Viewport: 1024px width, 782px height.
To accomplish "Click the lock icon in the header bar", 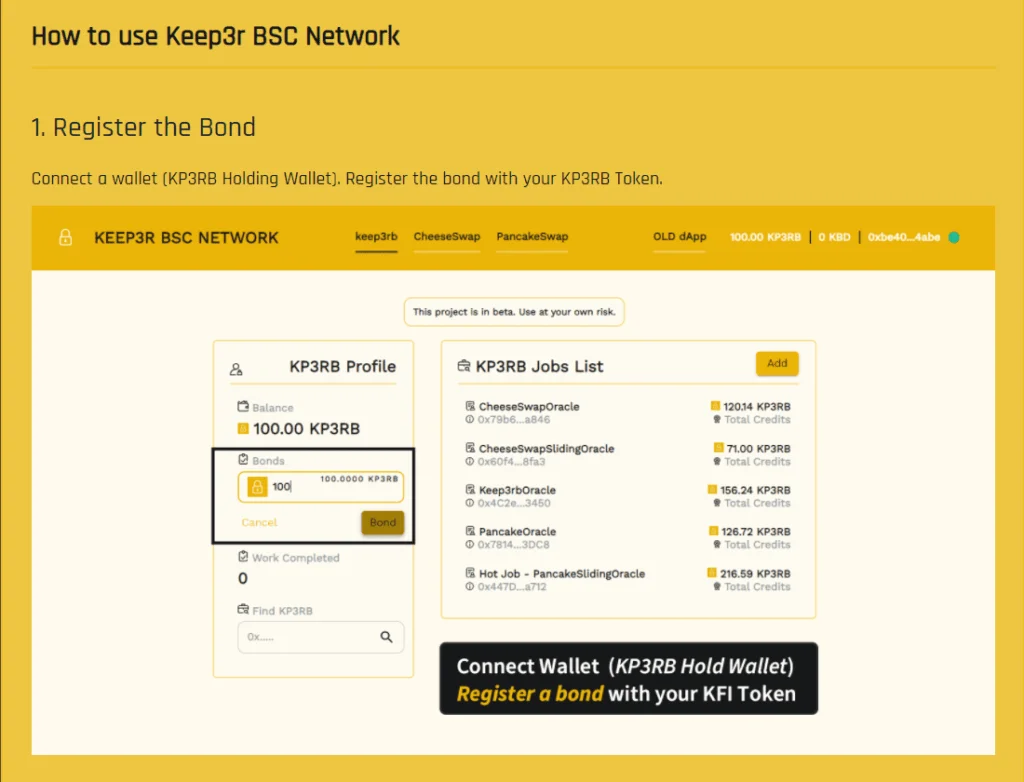I will click(63, 237).
